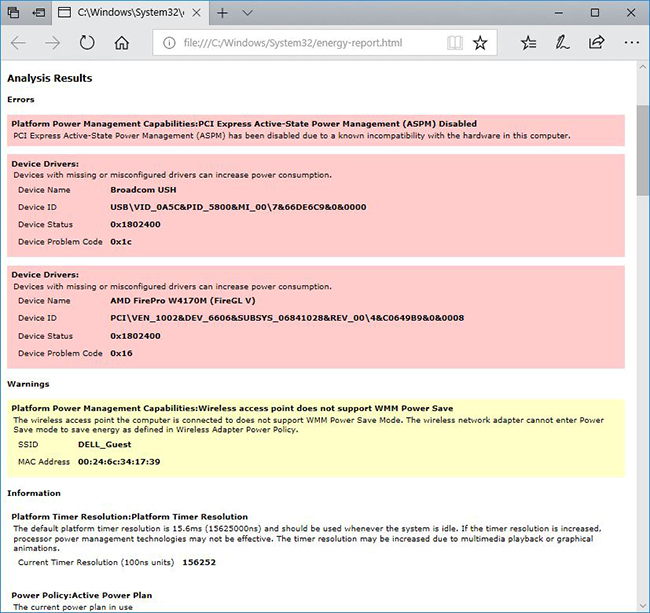
Task: Set these tabs aside
Action: [37, 13]
